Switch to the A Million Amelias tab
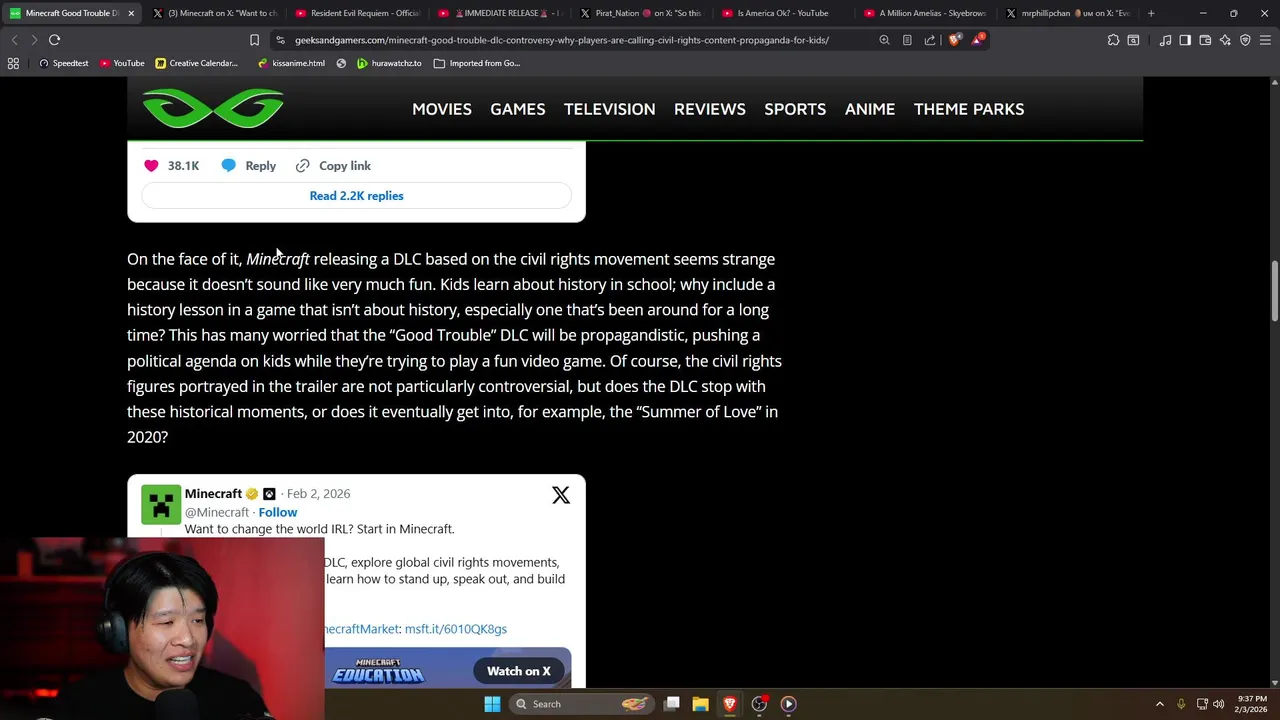 pyautogui.click(x=925, y=13)
